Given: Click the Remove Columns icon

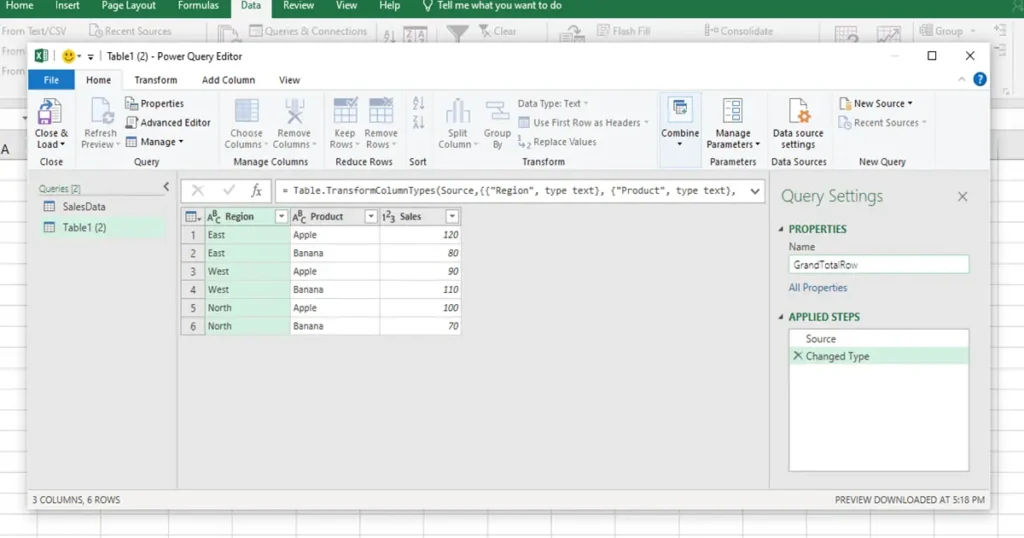Looking at the screenshot, I should point(294,111).
